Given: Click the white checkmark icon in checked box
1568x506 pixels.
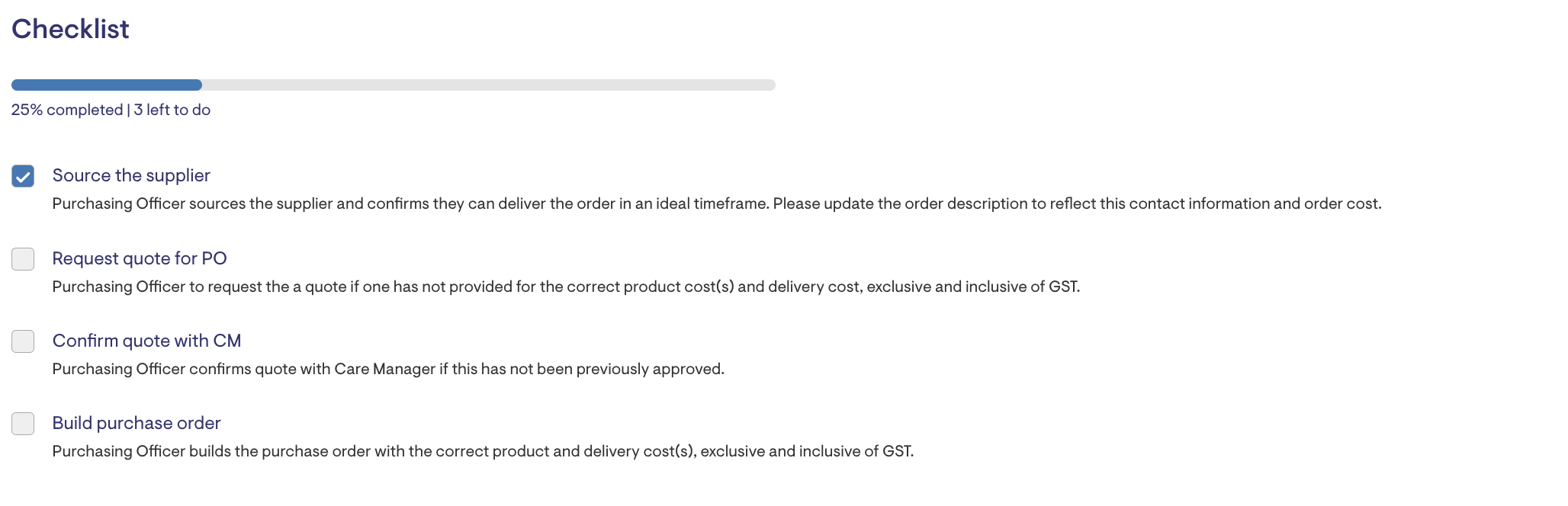Looking at the screenshot, I should coord(23,177).
